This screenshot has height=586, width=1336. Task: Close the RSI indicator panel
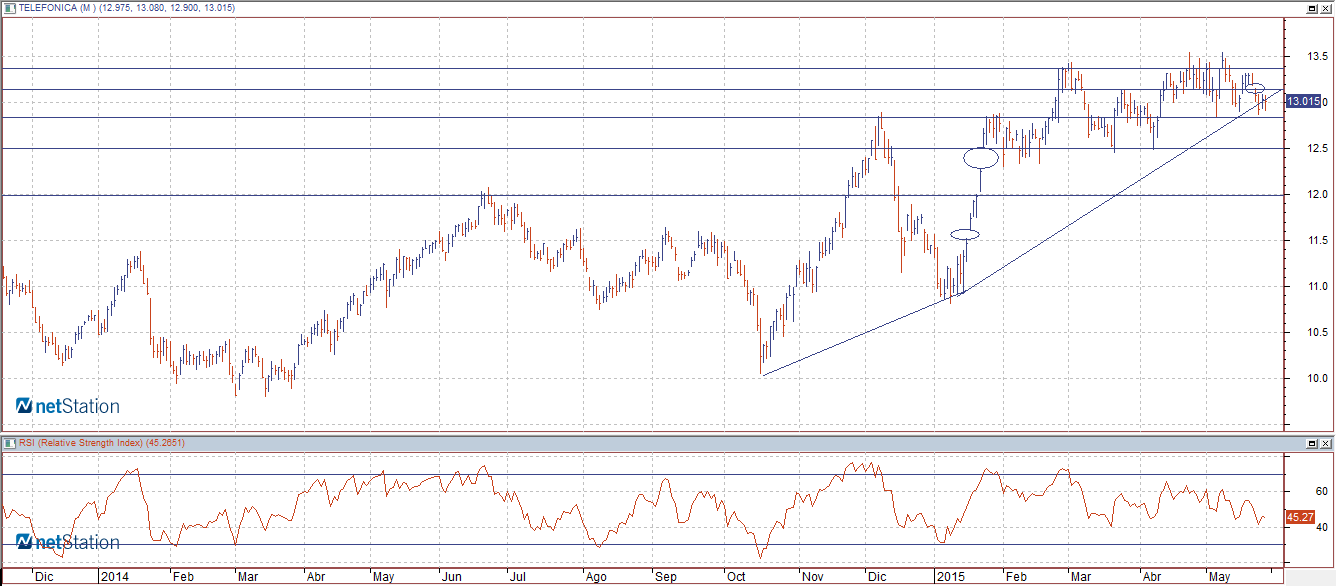coord(1326,442)
